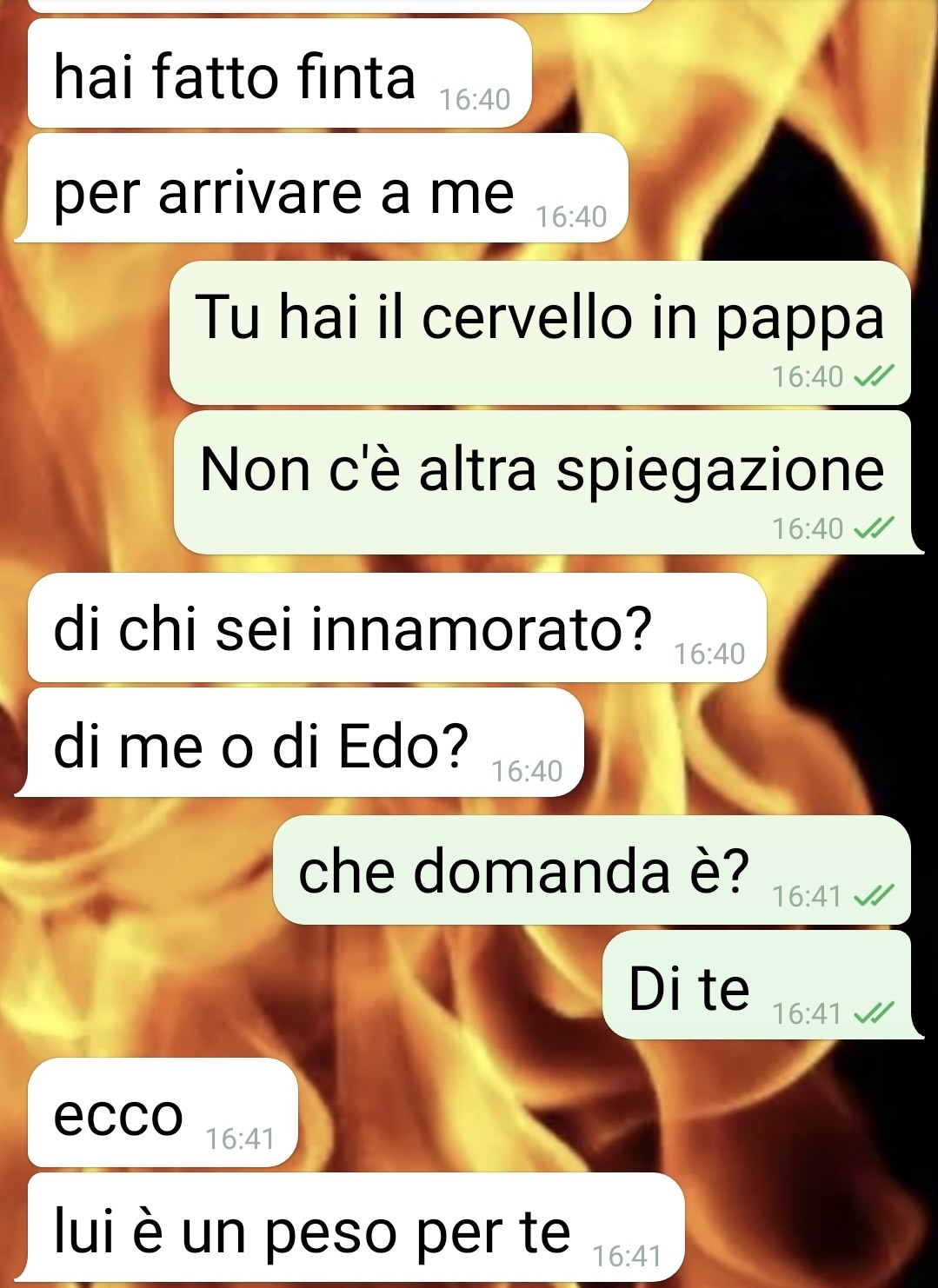Tap the read-receipt checkmarks on 'Tu hai il cervello in pappa'
Screen dimensions: 938x1288
coord(874,376)
